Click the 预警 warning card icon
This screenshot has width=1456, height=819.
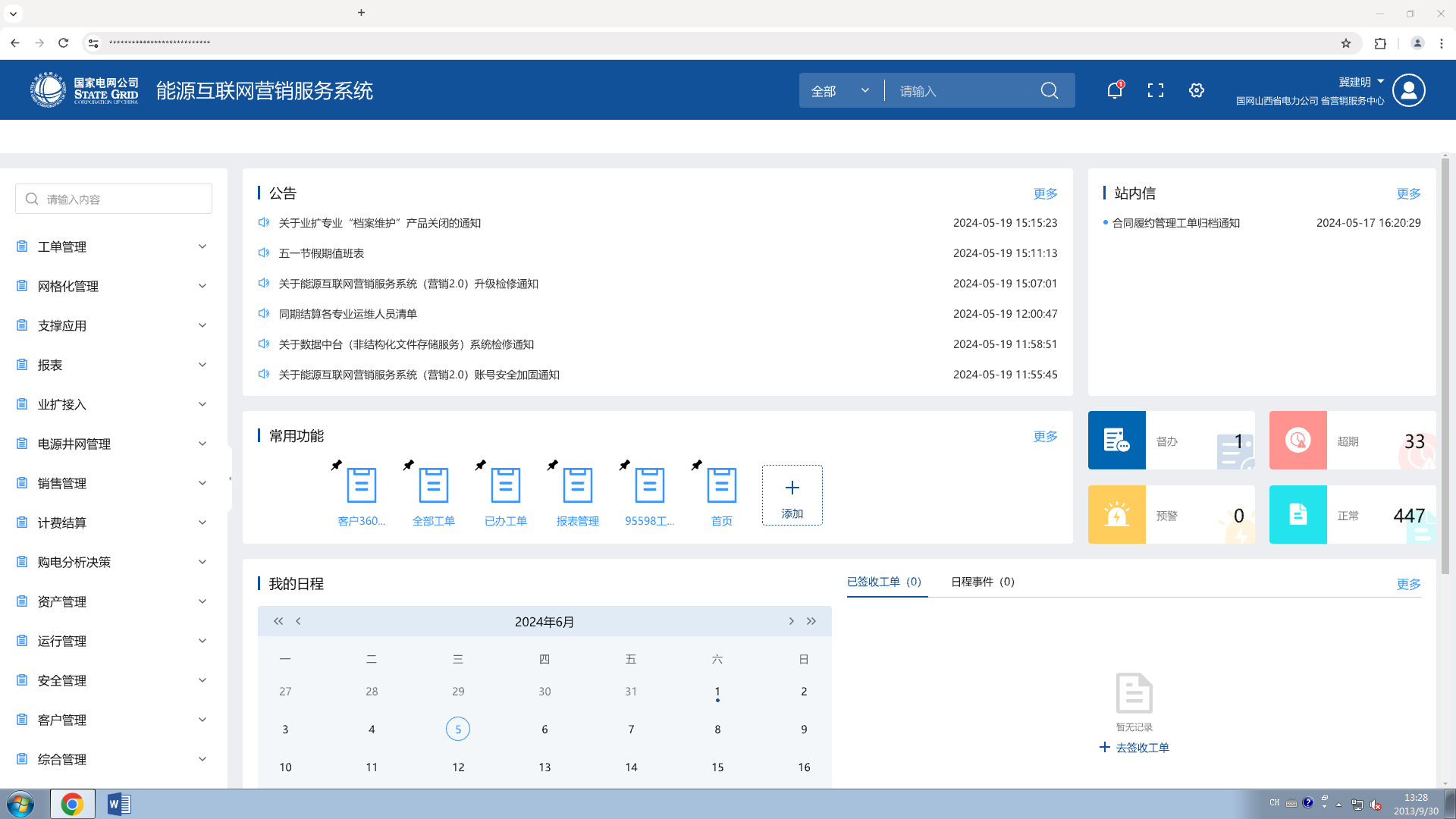[x=1116, y=515]
